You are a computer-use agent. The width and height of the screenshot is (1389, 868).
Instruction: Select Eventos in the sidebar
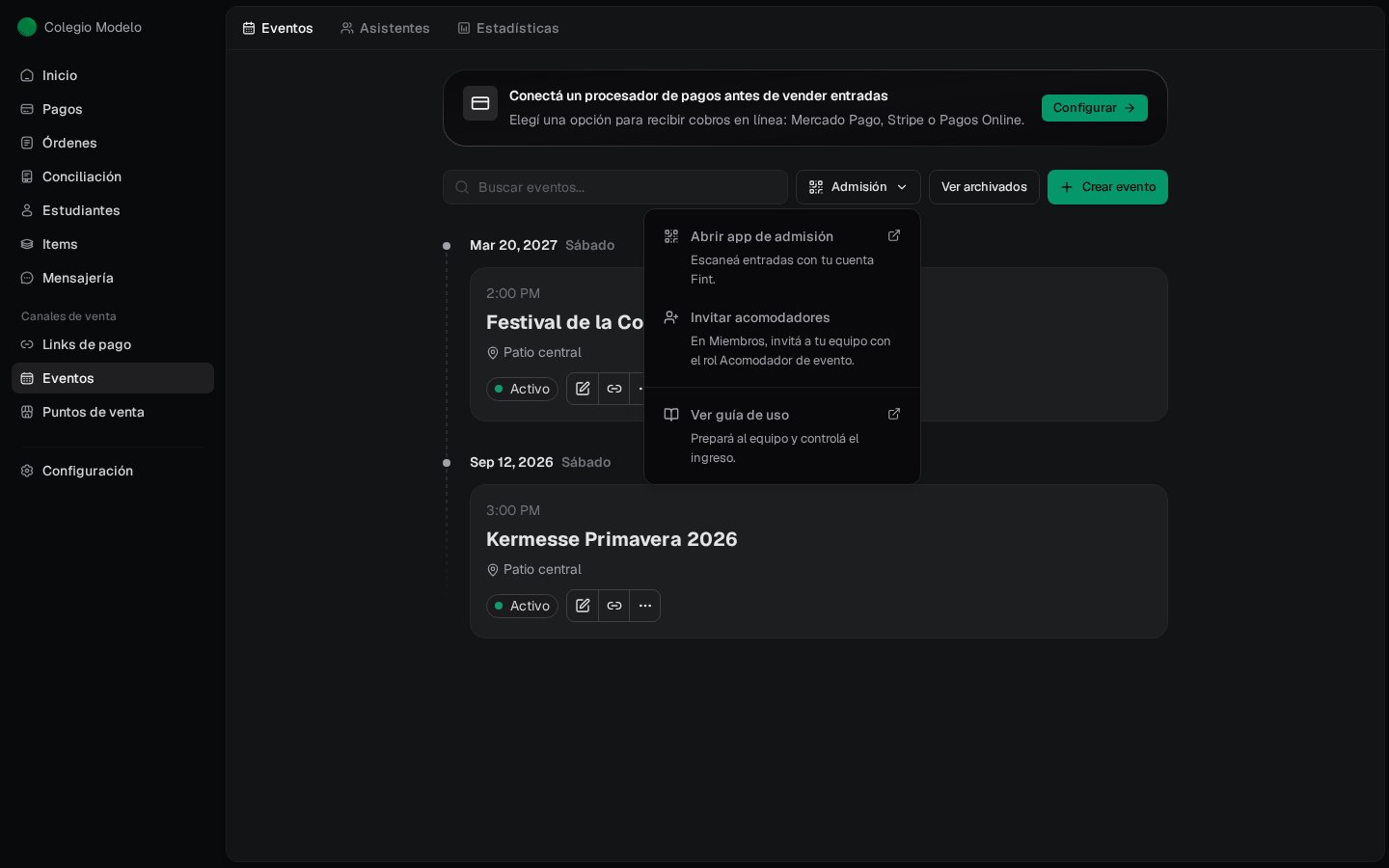(x=113, y=378)
